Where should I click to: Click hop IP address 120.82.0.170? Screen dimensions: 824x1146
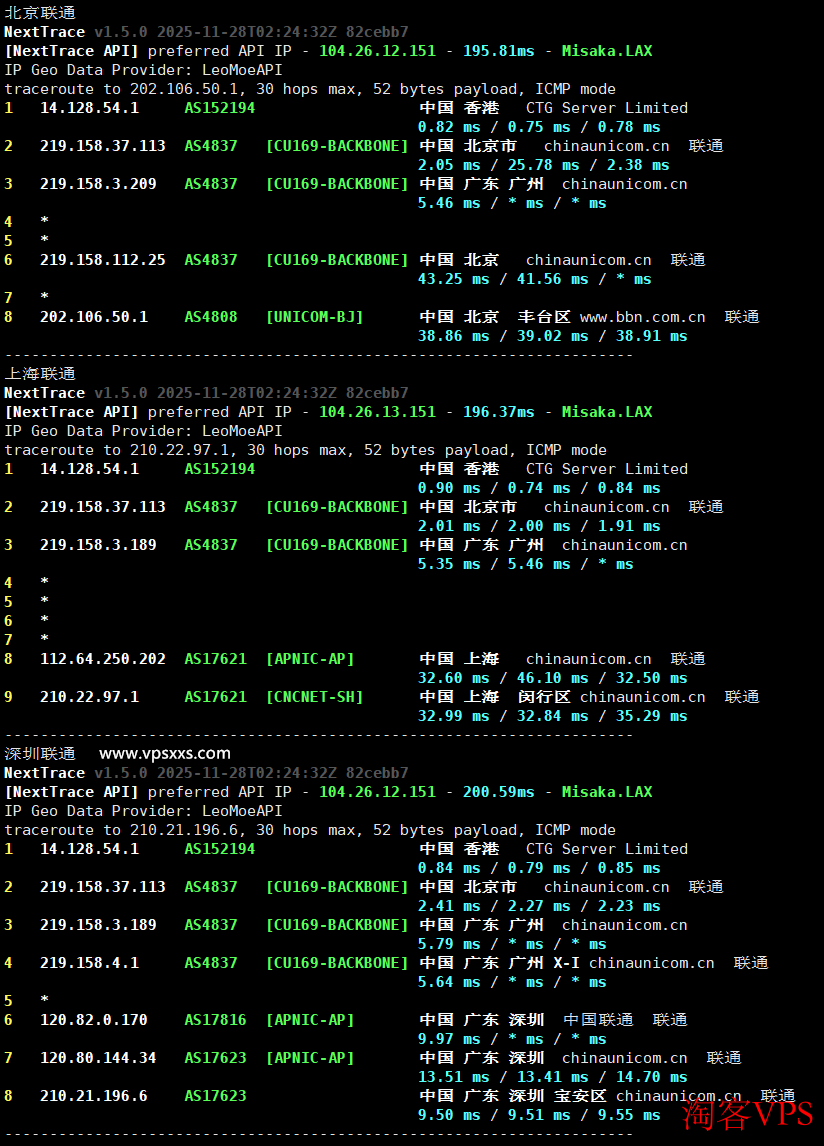pos(93,1020)
